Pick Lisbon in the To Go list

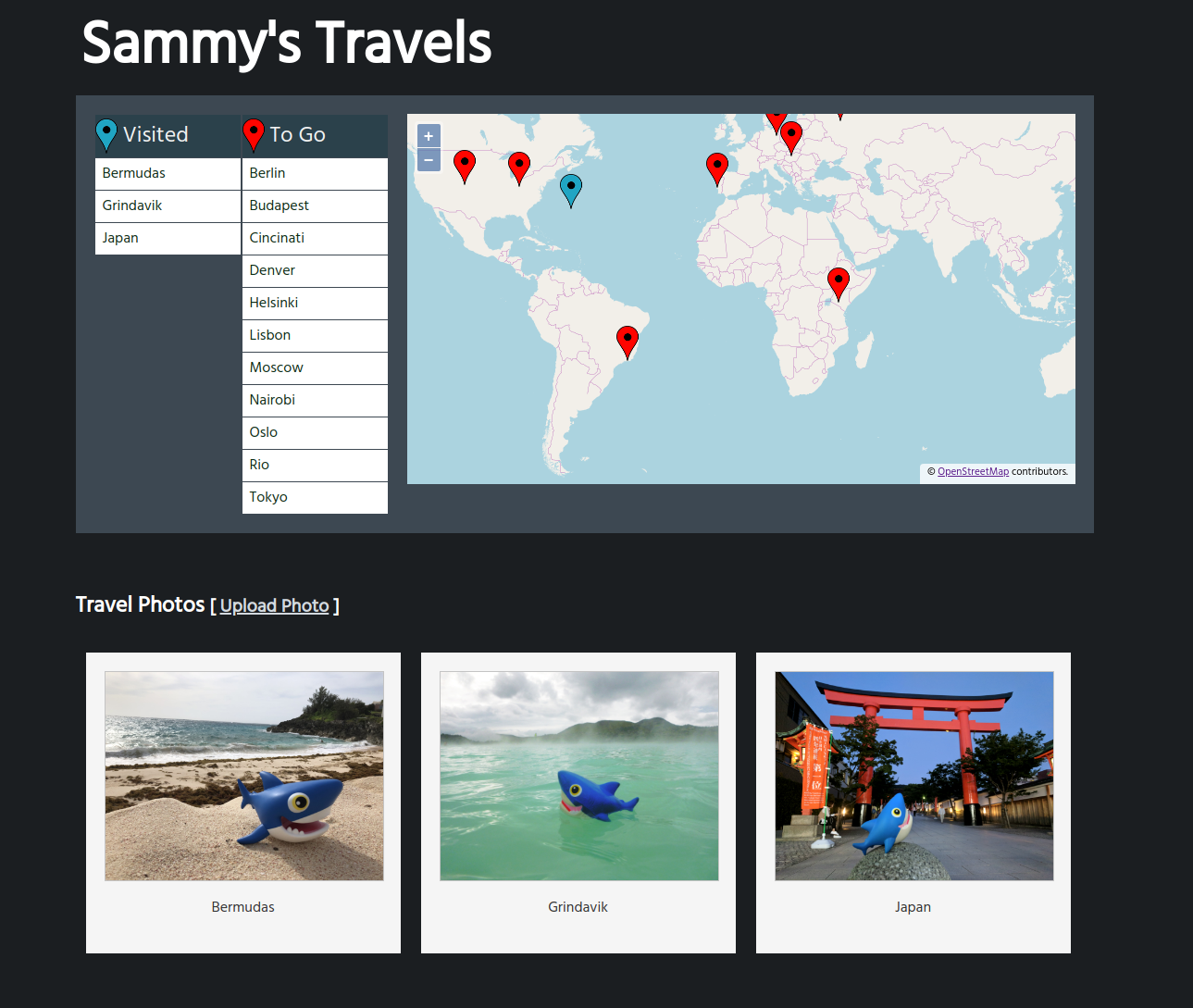[x=315, y=336]
